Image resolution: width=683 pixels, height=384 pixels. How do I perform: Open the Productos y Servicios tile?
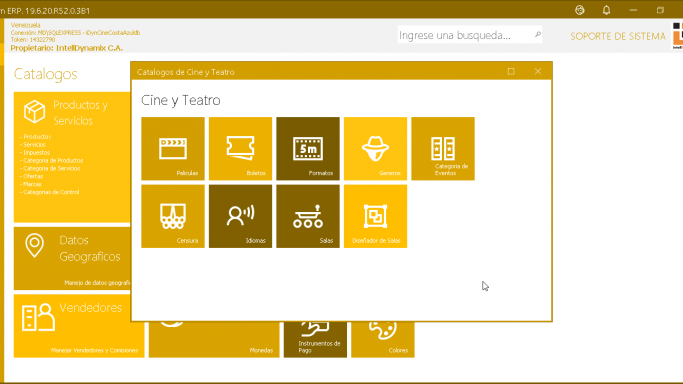point(72,157)
